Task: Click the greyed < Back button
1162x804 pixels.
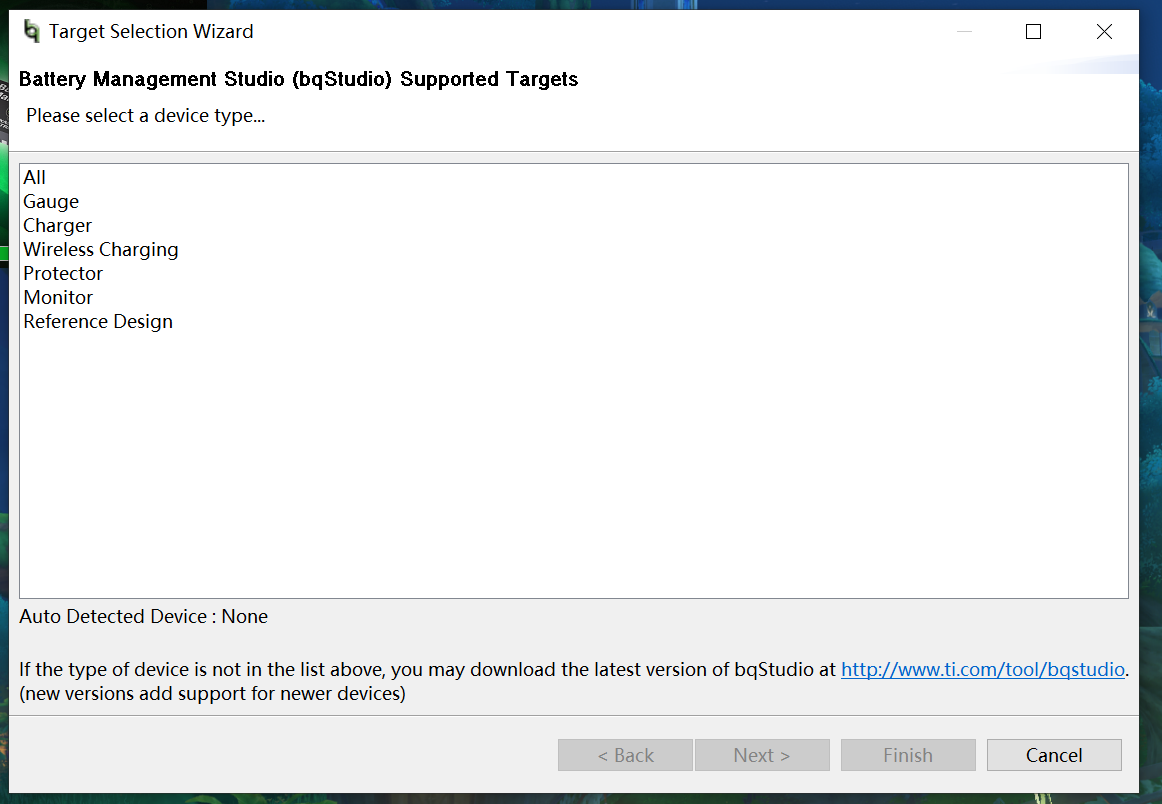Action: pyautogui.click(x=625, y=755)
